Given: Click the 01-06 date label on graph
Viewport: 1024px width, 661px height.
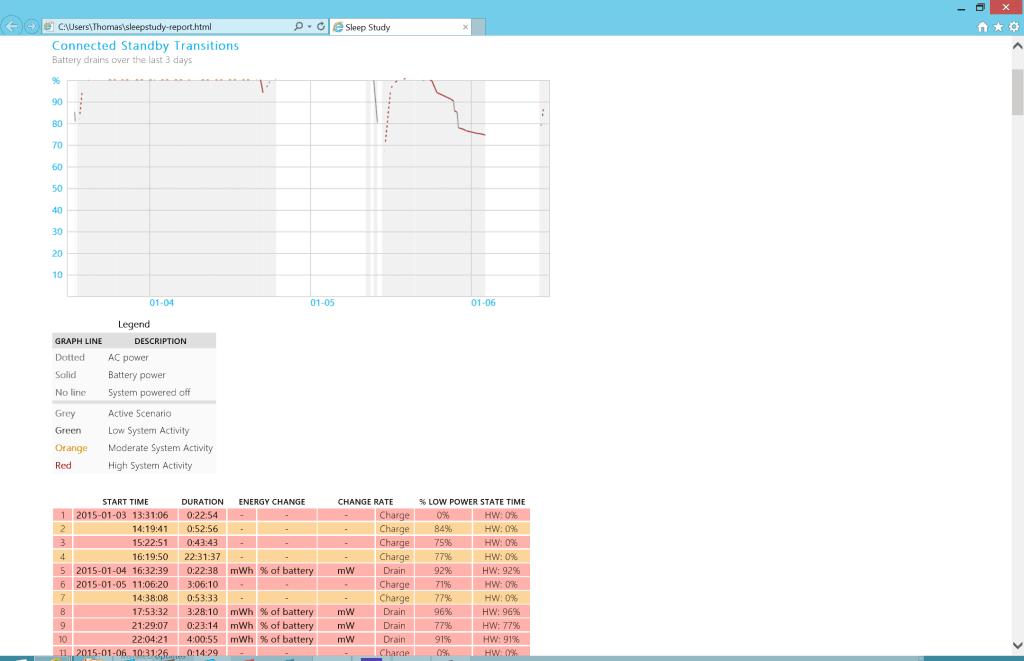Looking at the screenshot, I should (x=483, y=303).
